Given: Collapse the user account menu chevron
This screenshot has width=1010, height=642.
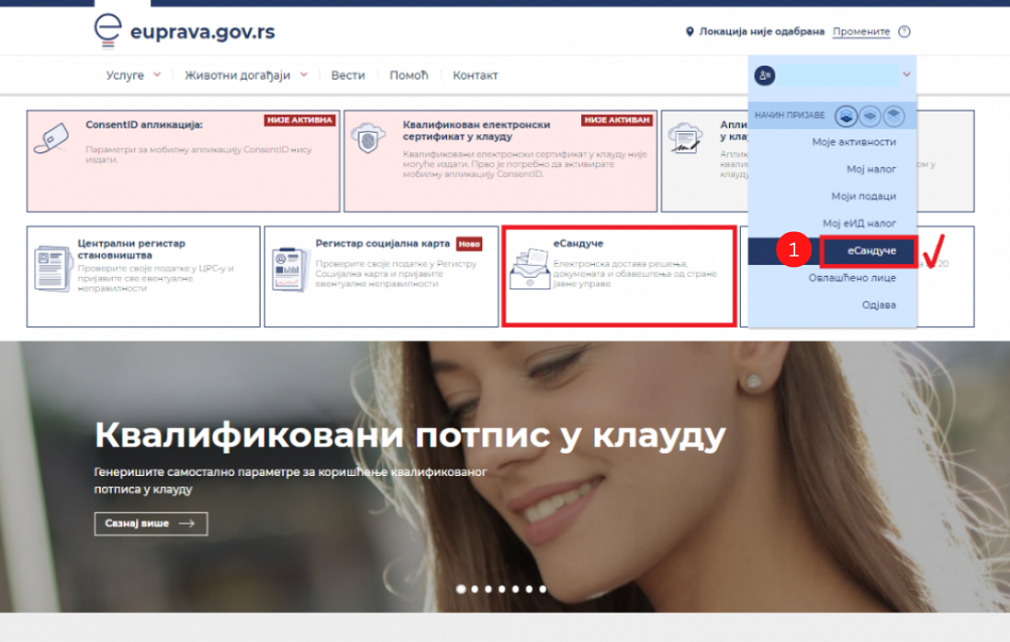Looking at the screenshot, I should pos(906,75).
